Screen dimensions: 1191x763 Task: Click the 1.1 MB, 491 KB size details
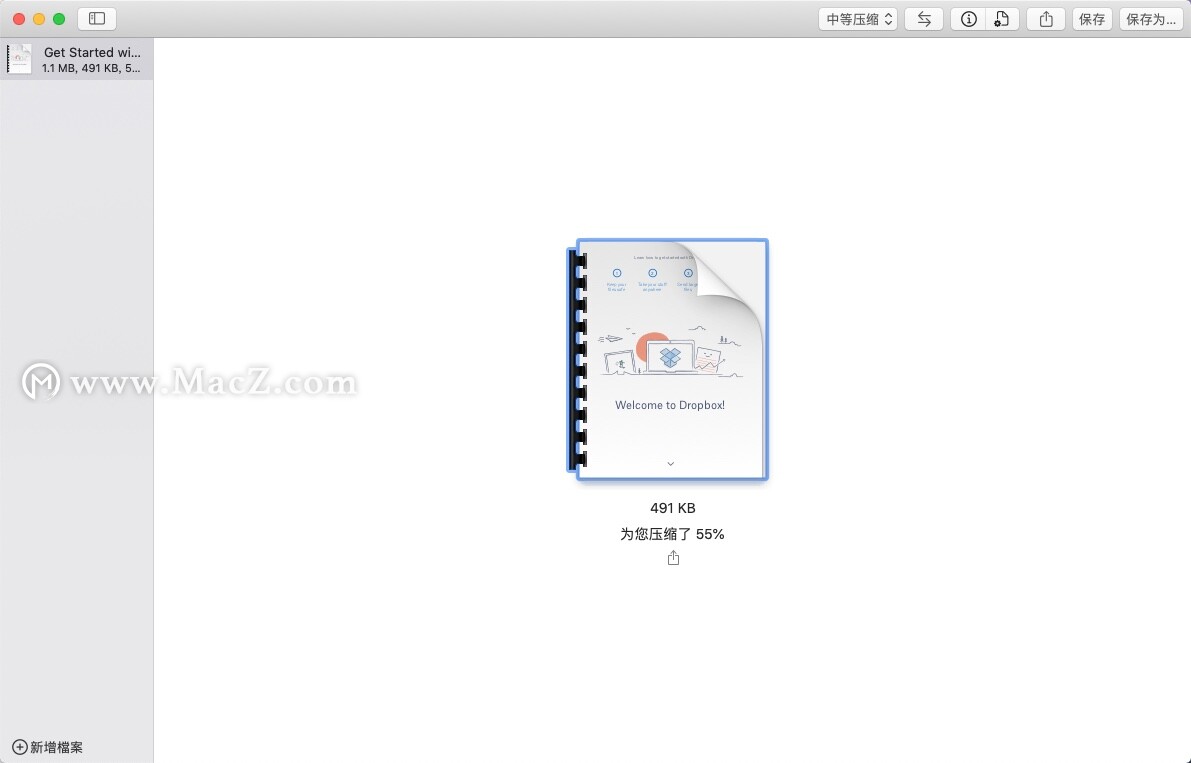coord(91,68)
